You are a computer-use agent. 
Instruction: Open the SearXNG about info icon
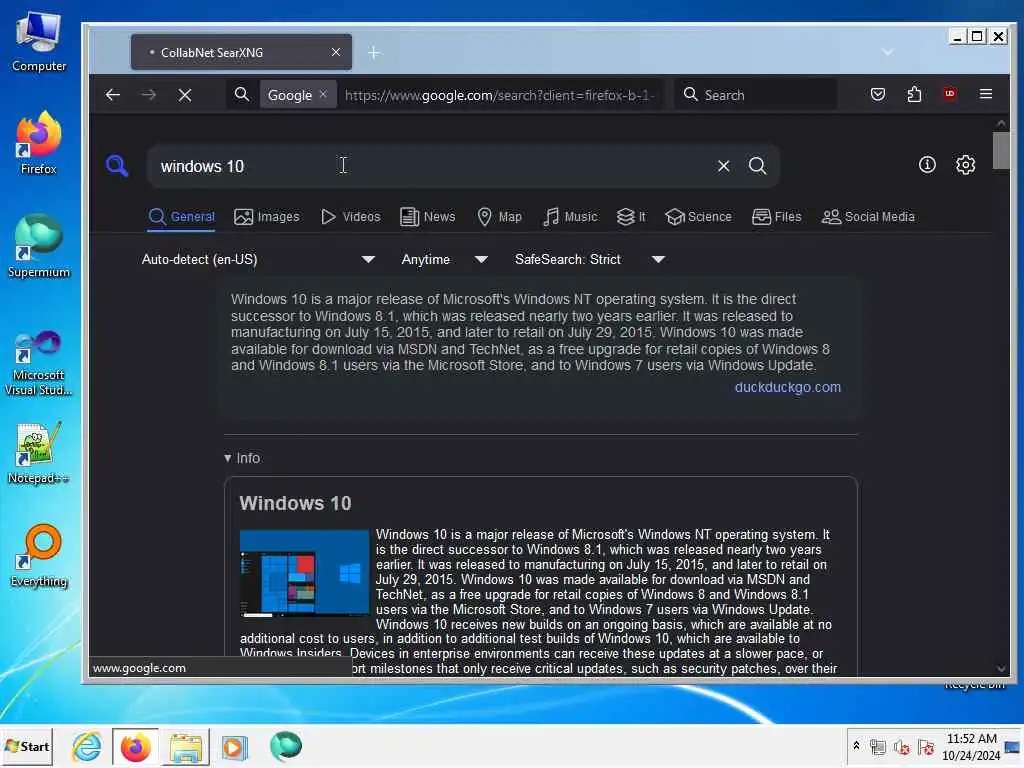tap(927, 165)
